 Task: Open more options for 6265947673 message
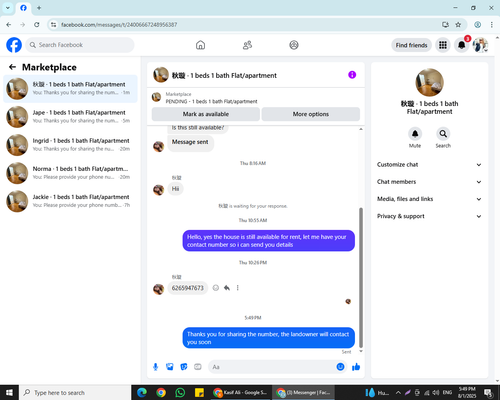[237, 288]
